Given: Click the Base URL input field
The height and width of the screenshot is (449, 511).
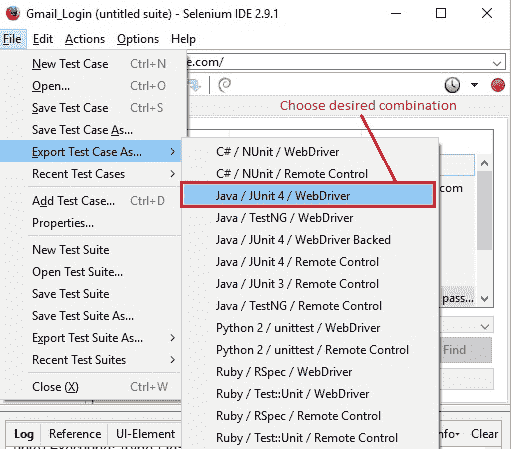Looking at the screenshot, I should (x=345, y=62).
